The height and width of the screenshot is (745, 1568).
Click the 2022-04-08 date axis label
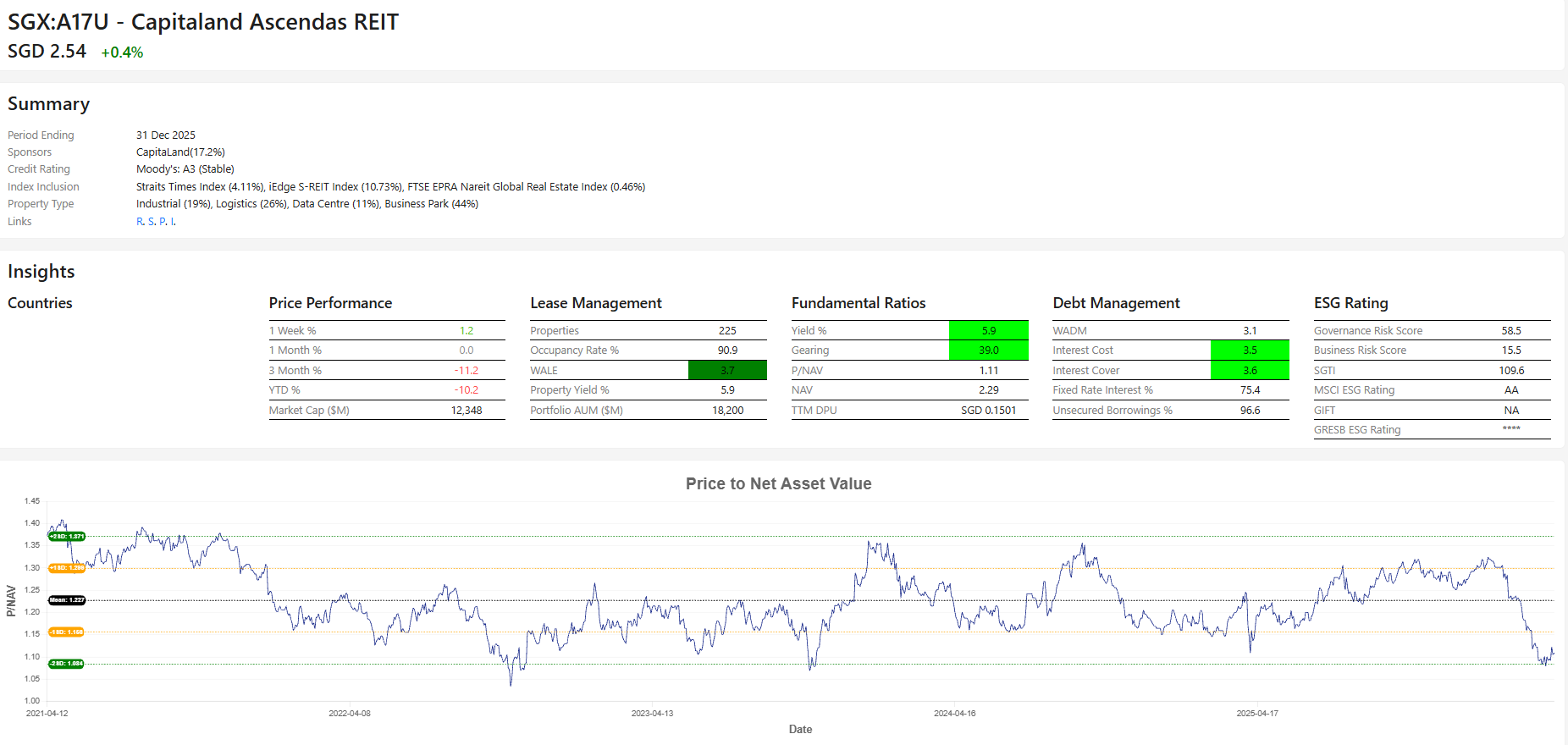[x=350, y=714]
